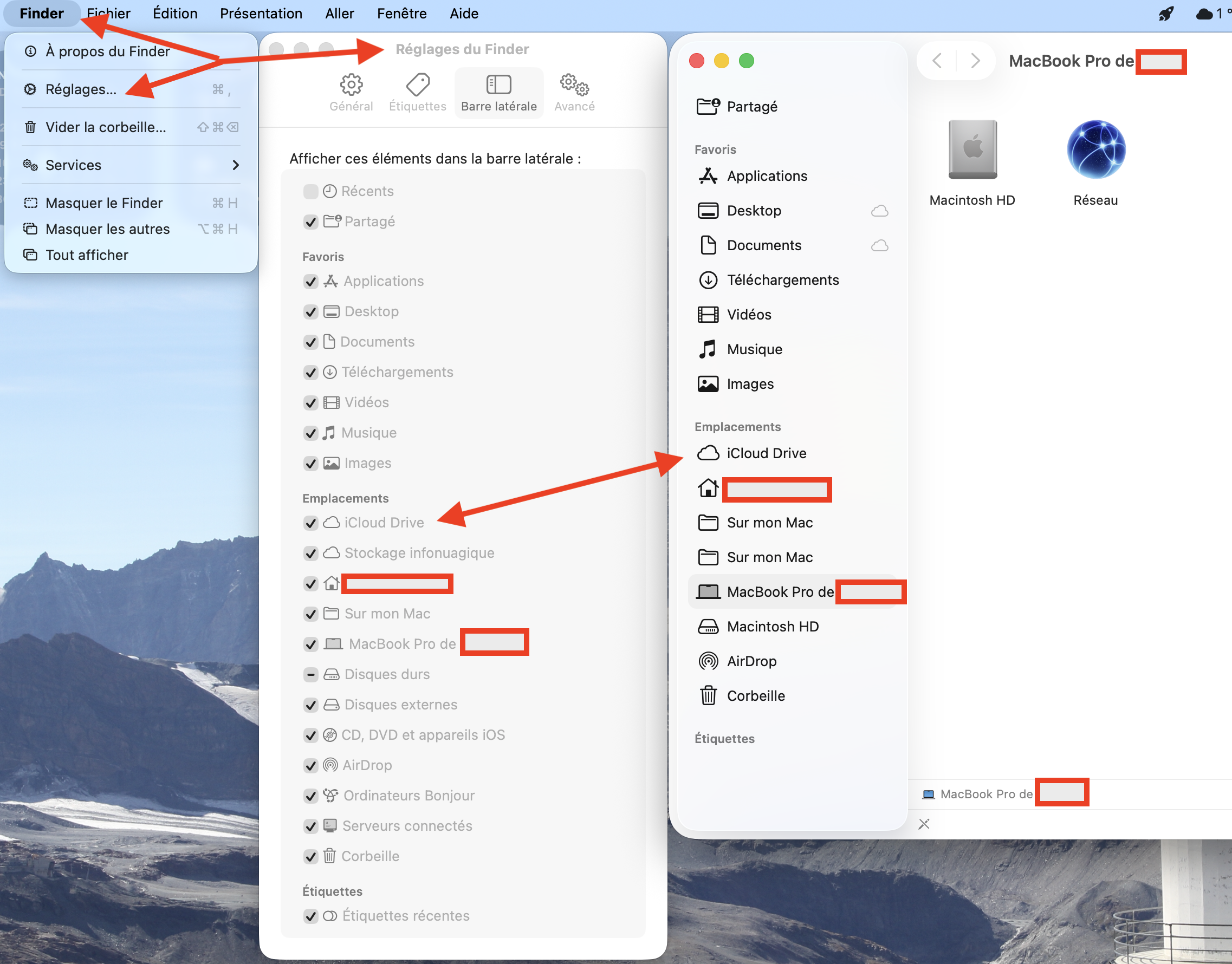
Task: Open Corbeille in the Finder sidebar
Action: pyautogui.click(x=755, y=695)
